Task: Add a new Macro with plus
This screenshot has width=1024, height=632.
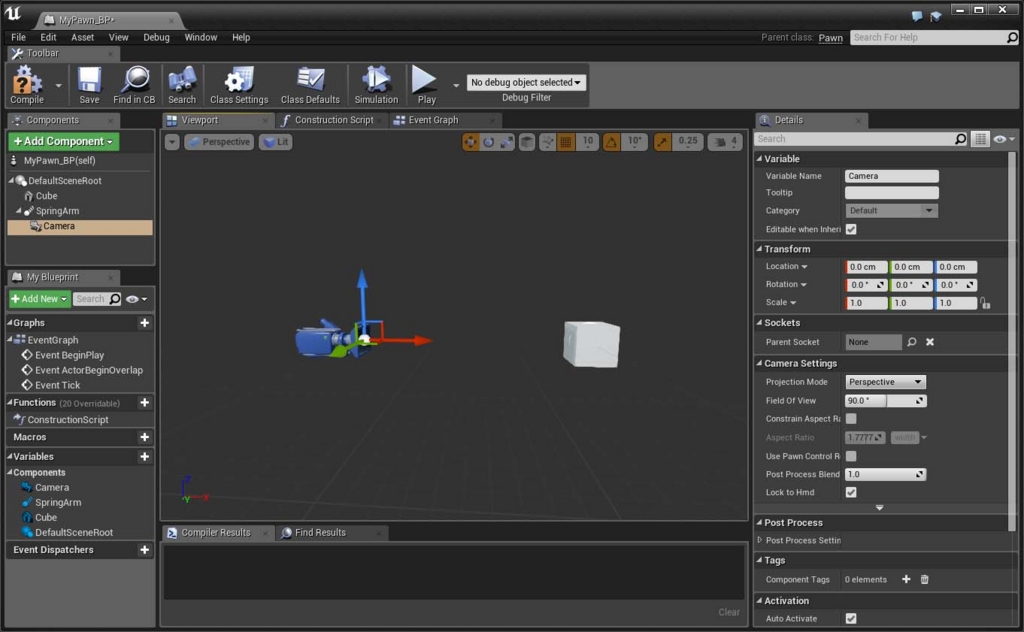Action: click(x=144, y=437)
